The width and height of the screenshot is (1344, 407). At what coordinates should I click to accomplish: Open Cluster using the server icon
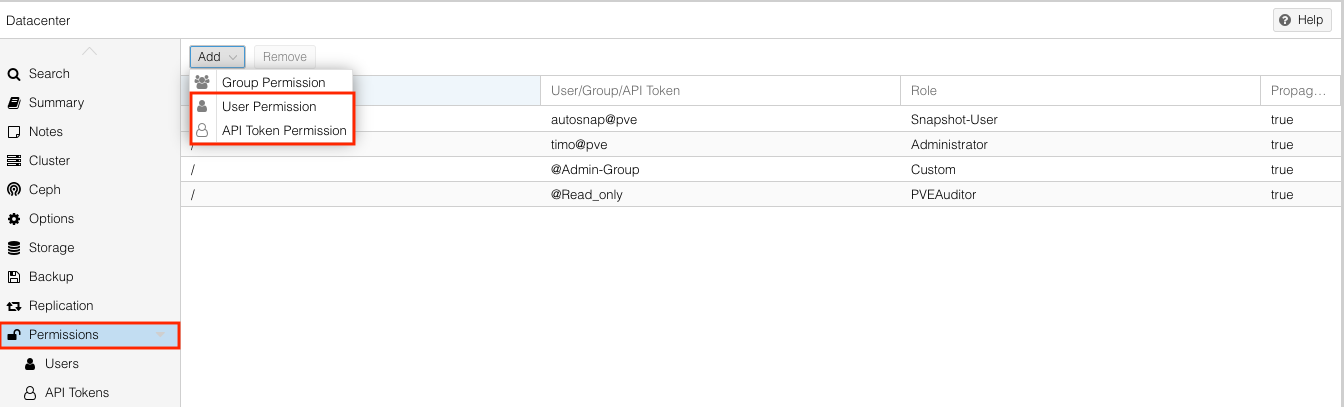pyautogui.click(x=14, y=161)
